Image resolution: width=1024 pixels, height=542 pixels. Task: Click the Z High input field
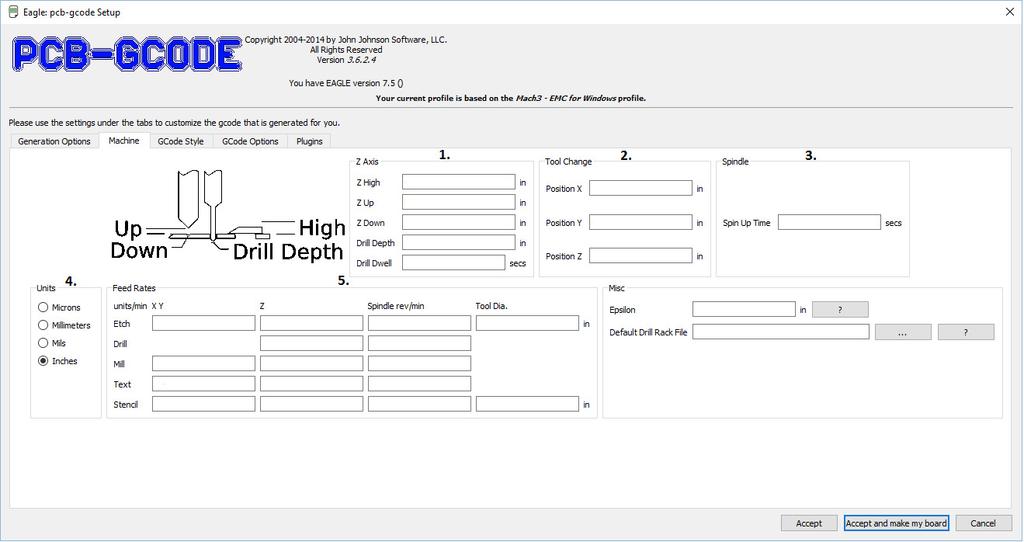(458, 182)
